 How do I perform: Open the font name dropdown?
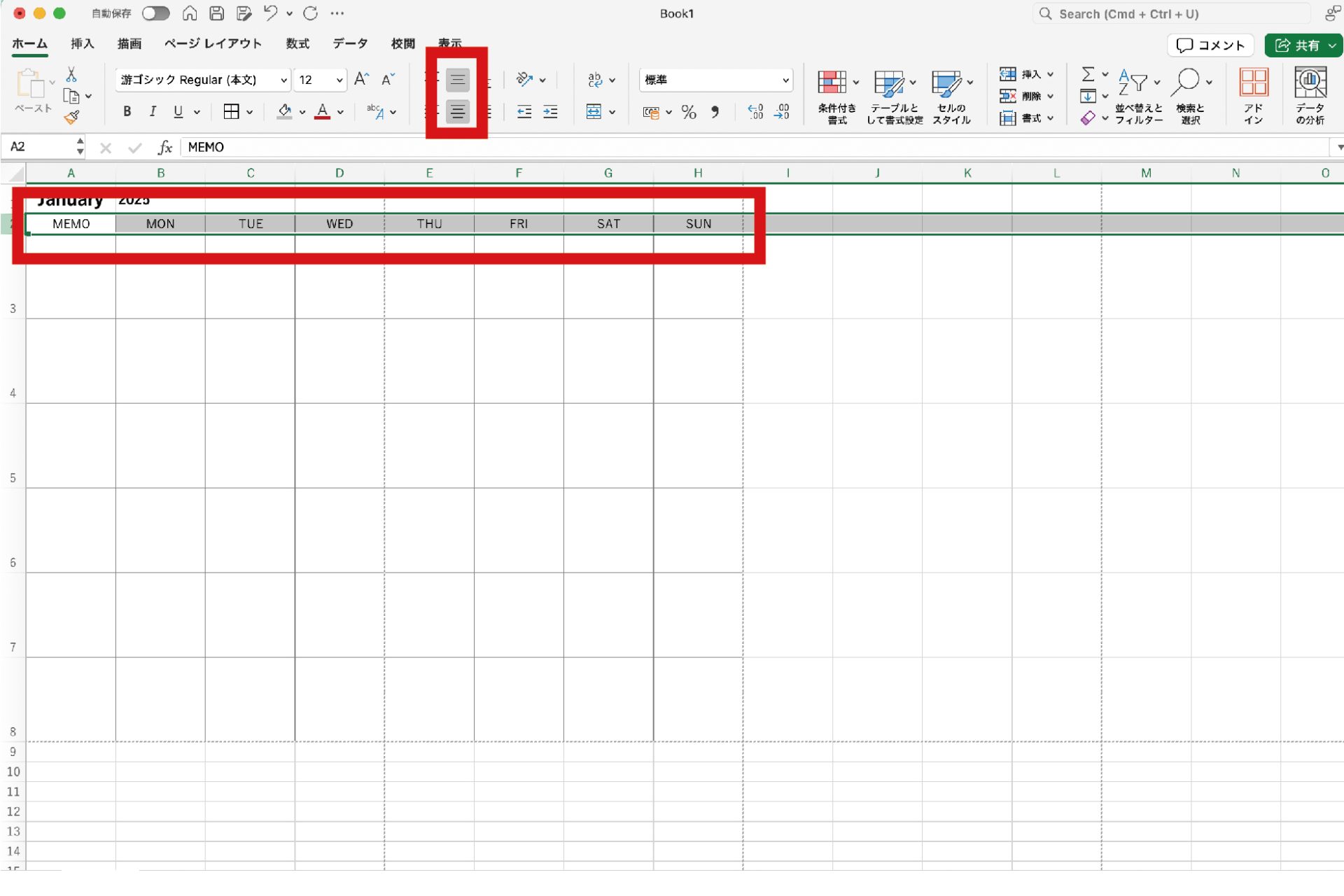[x=283, y=80]
